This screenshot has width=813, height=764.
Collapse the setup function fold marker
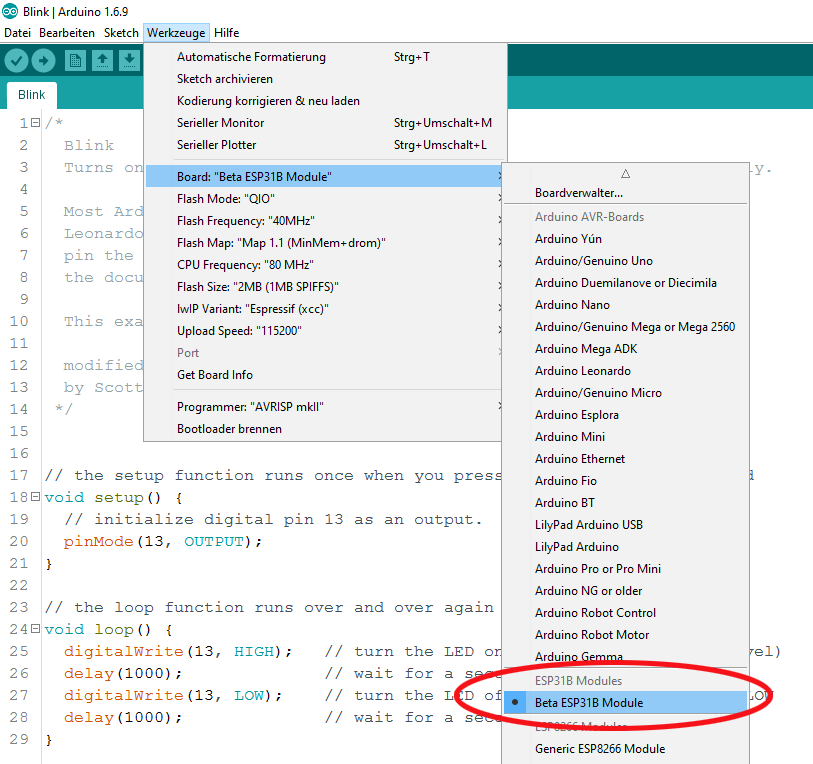coord(35,497)
